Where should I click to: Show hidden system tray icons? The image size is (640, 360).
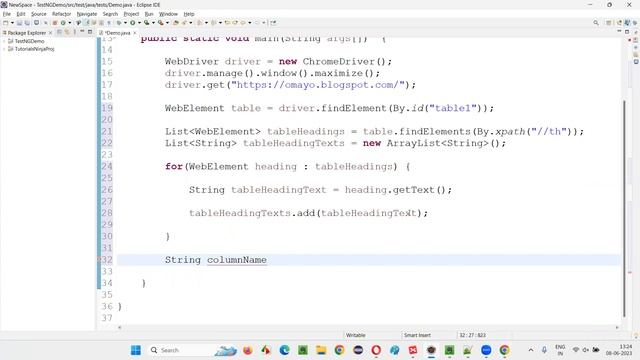(x=531, y=350)
